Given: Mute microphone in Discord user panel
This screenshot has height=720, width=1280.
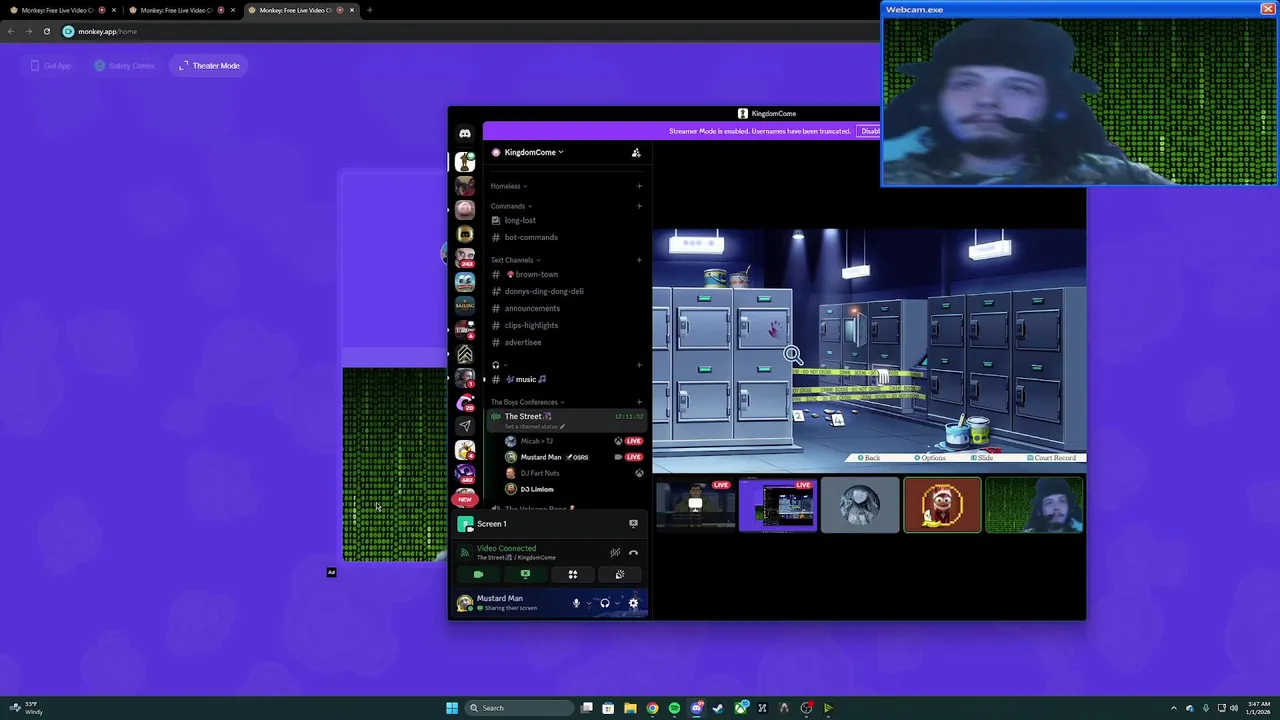Looking at the screenshot, I should pyautogui.click(x=576, y=603).
